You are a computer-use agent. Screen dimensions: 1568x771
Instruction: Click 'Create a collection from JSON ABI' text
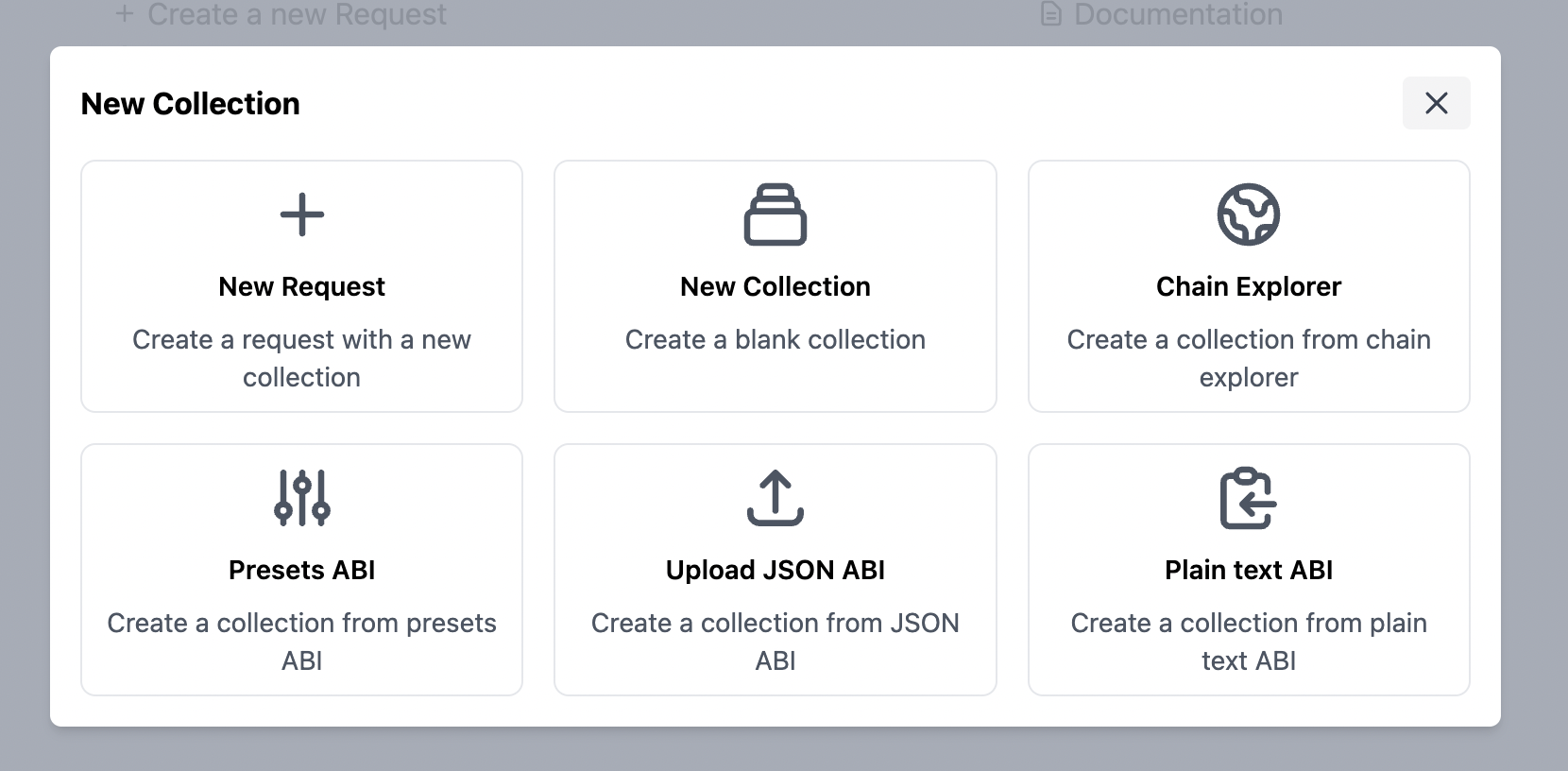[775, 642]
